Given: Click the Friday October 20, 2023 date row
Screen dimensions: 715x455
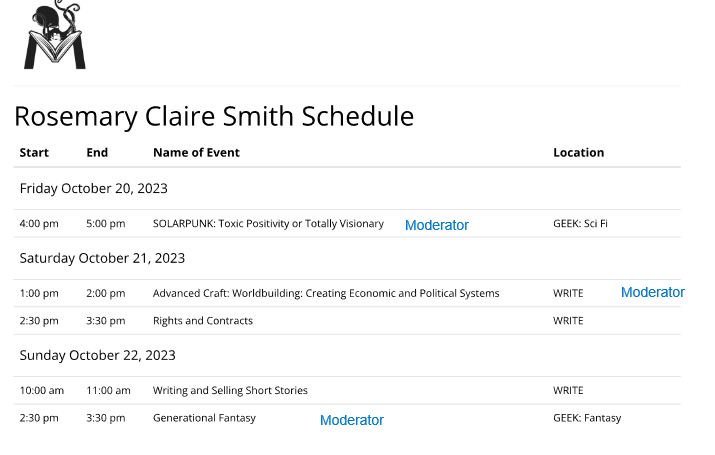Looking at the screenshot, I should click(94, 188).
